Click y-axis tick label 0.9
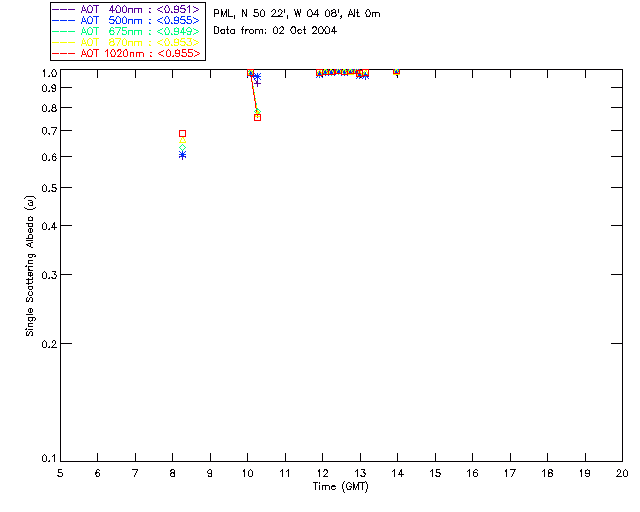The image size is (640, 512). pyautogui.click(x=49, y=88)
